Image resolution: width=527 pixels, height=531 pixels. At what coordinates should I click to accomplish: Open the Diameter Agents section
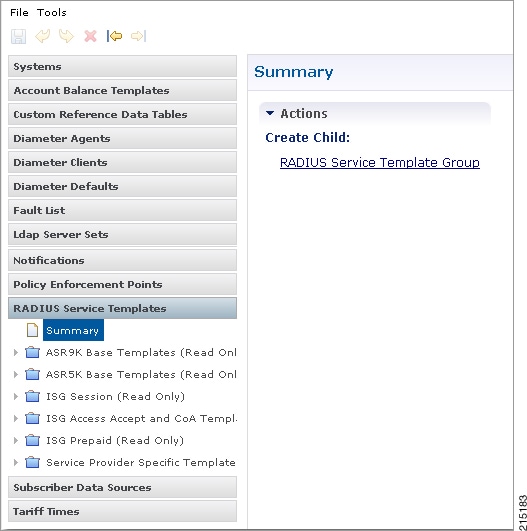click(122, 138)
